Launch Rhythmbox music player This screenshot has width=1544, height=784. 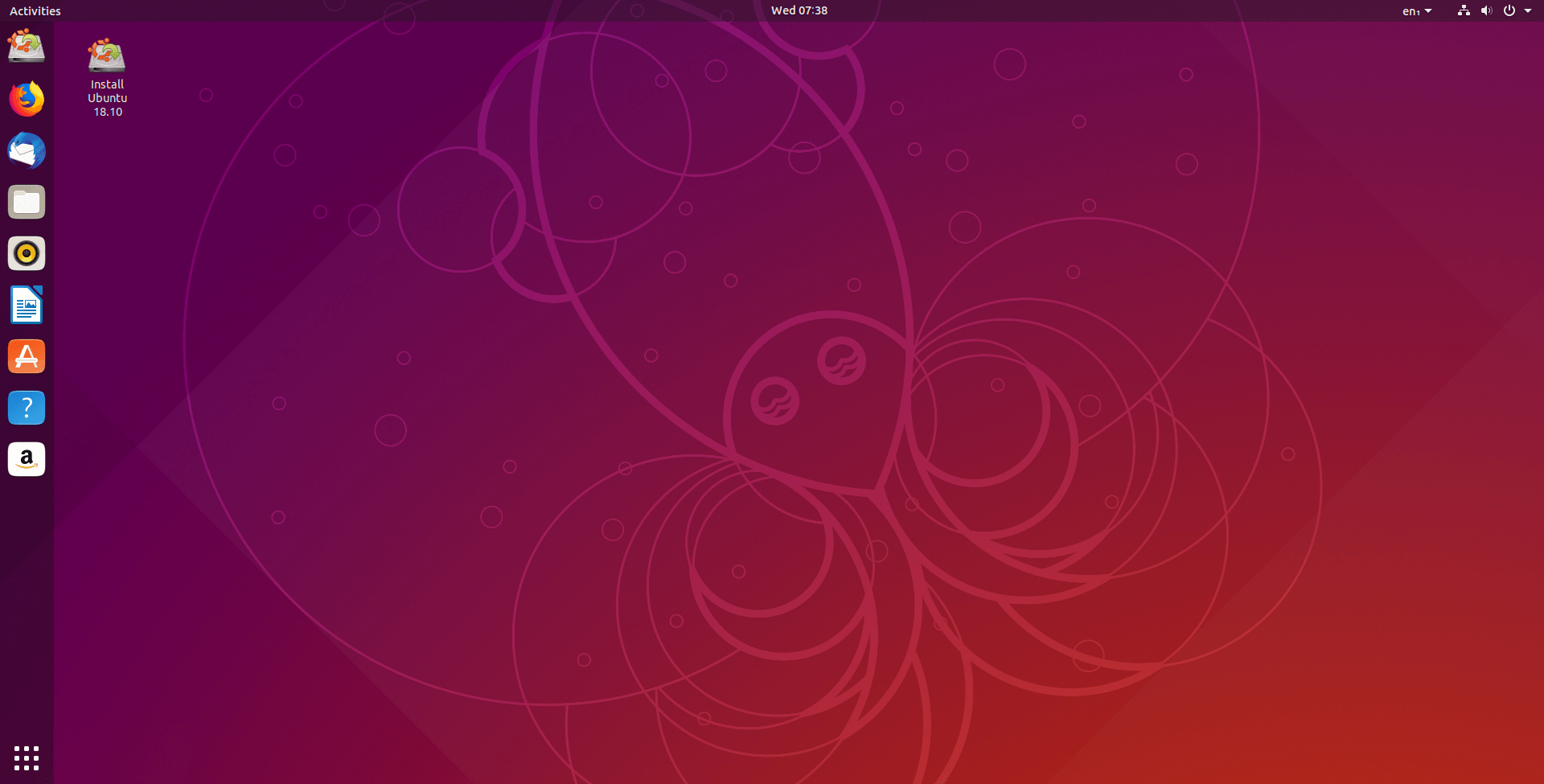(27, 253)
